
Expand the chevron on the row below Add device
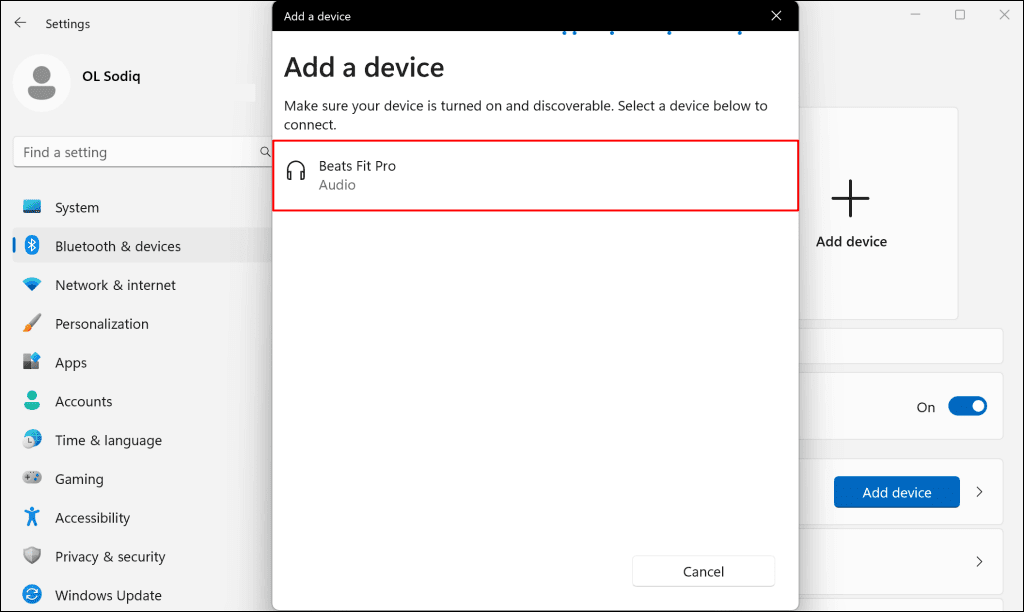(x=979, y=561)
